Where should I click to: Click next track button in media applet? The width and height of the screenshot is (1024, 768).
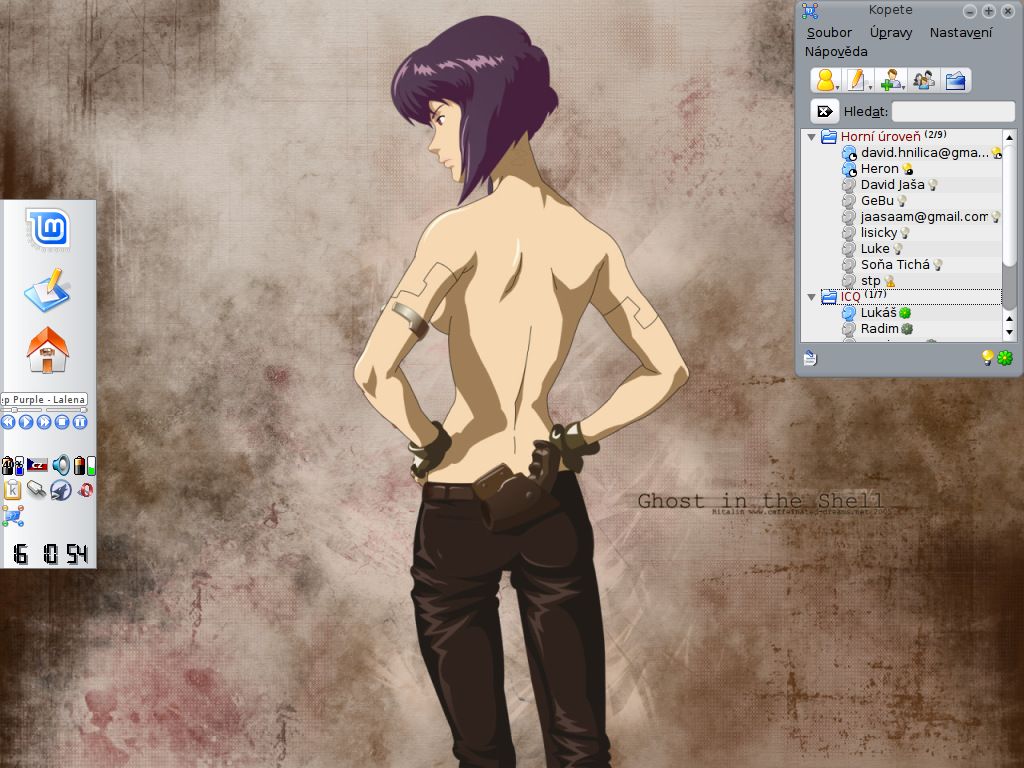44,422
